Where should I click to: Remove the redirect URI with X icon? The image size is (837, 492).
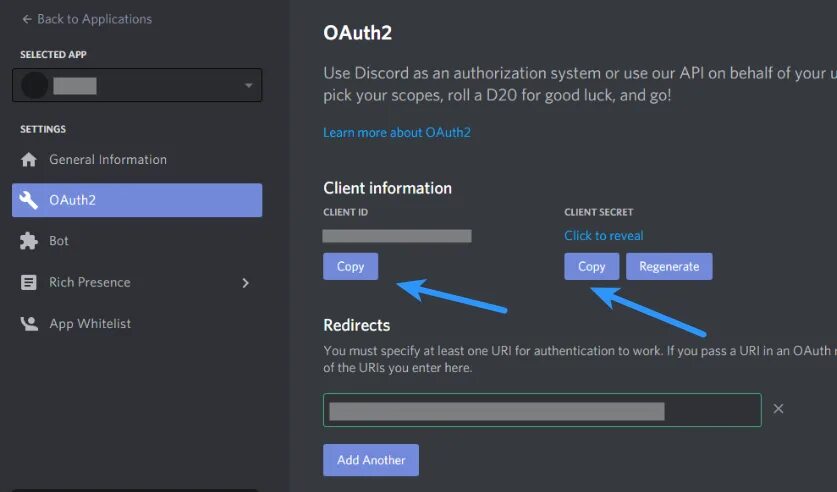click(x=778, y=409)
